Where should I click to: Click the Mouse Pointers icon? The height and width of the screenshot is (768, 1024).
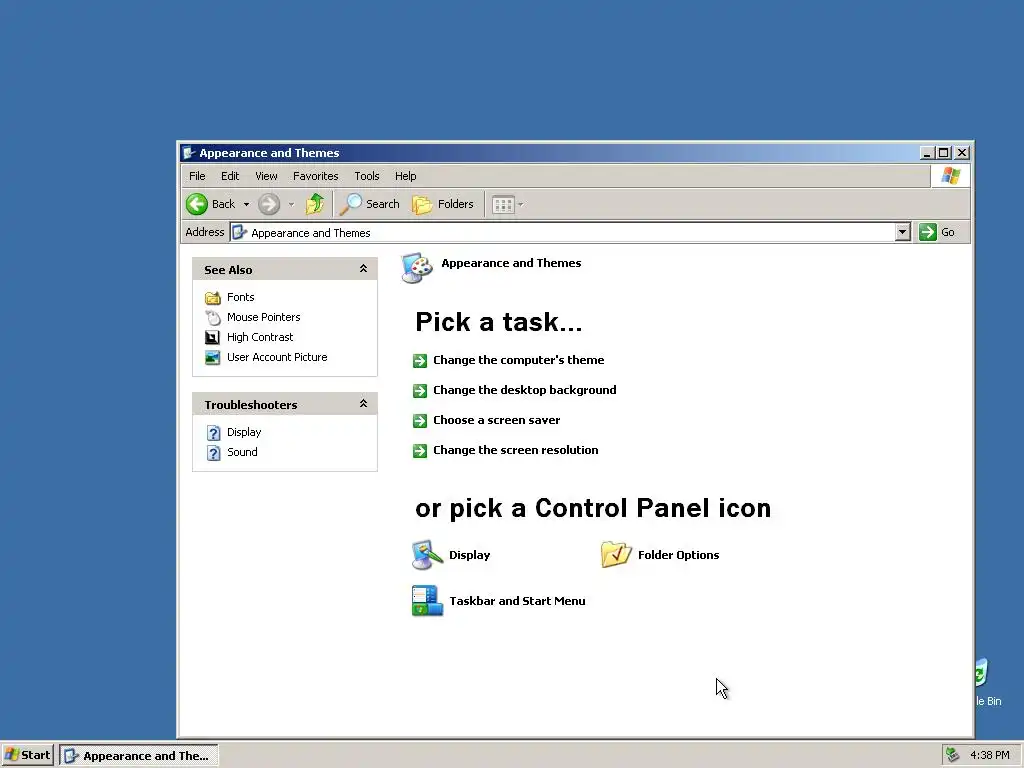213,317
